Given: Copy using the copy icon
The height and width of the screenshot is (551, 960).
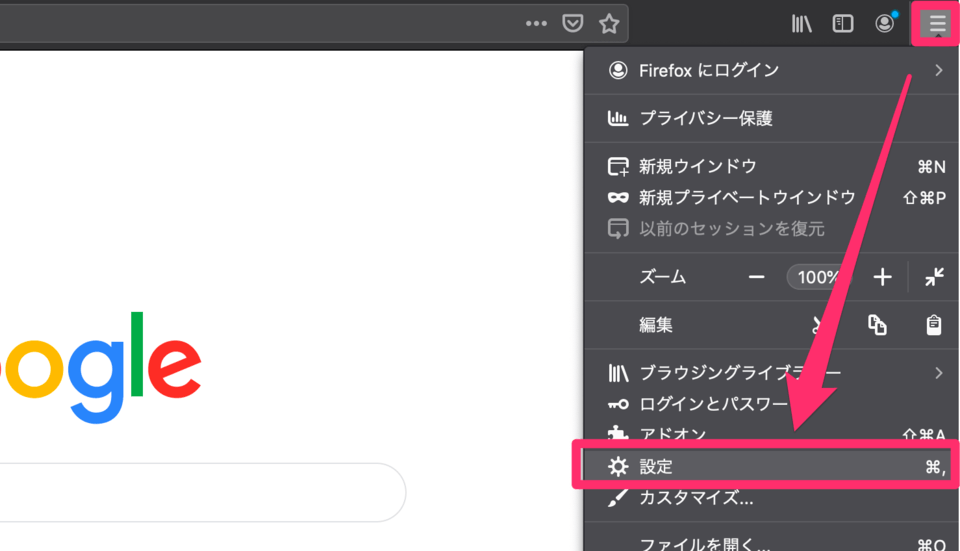Looking at the screenshot, I should click(877, 325).
